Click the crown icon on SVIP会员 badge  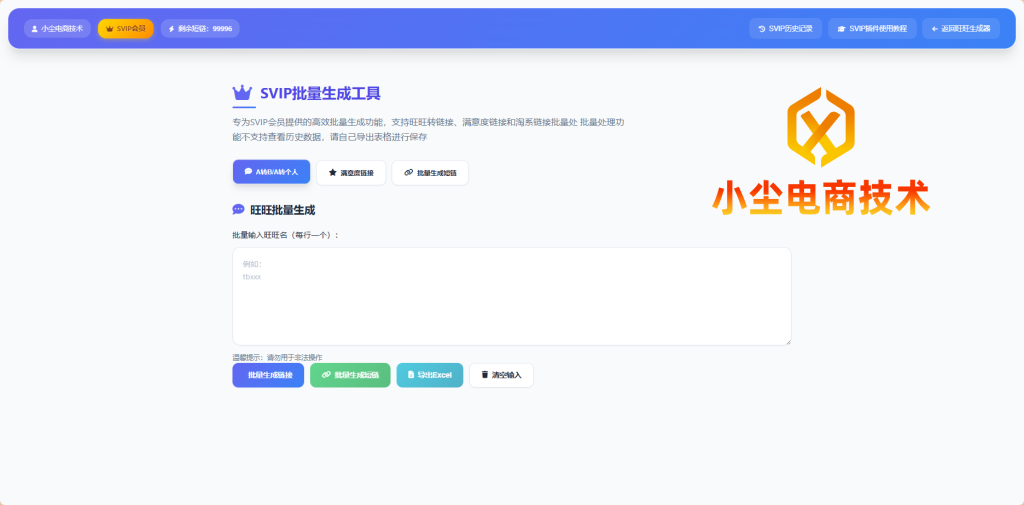click(x=109, y=29)
